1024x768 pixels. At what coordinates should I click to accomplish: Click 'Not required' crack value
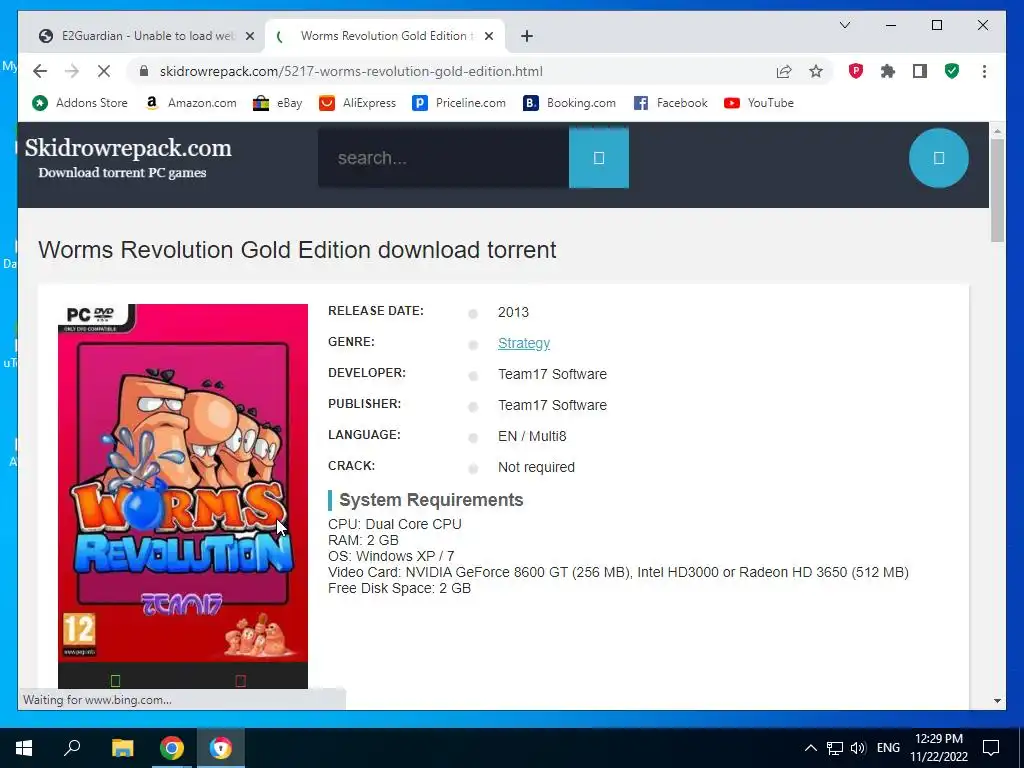[x=536, y=467]
